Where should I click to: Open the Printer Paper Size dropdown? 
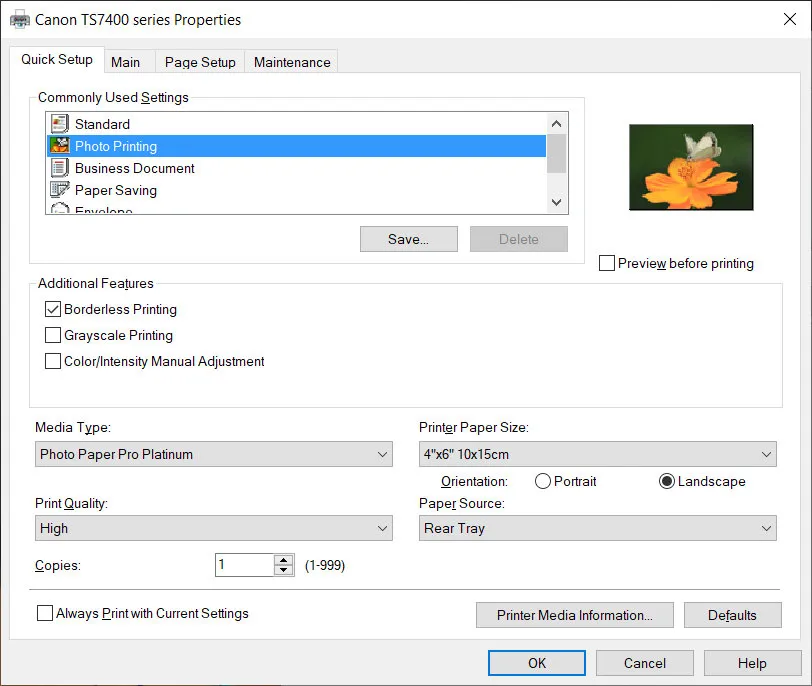767,454
